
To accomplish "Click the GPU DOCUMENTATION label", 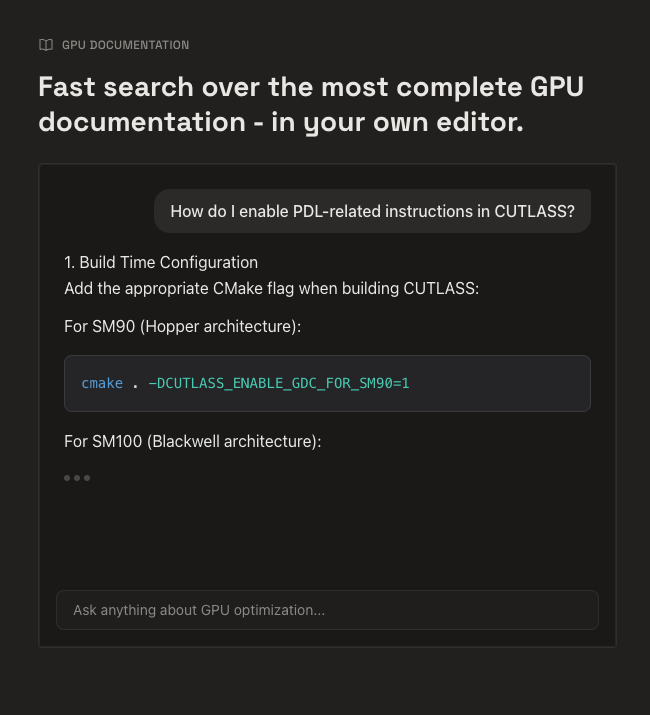I will [x=125, y=45].
